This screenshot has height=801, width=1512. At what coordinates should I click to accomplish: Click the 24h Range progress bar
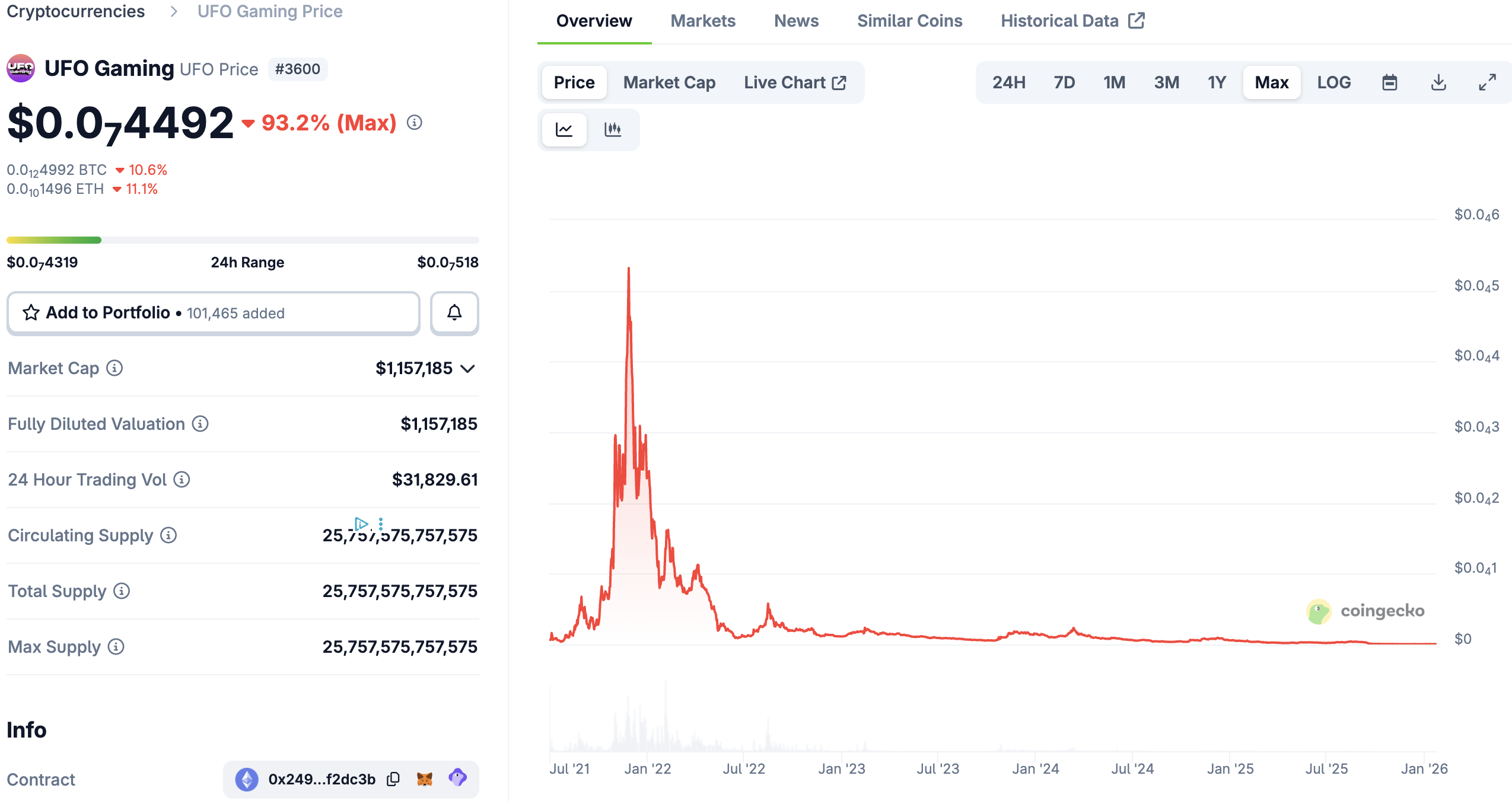tap(243, 240)
